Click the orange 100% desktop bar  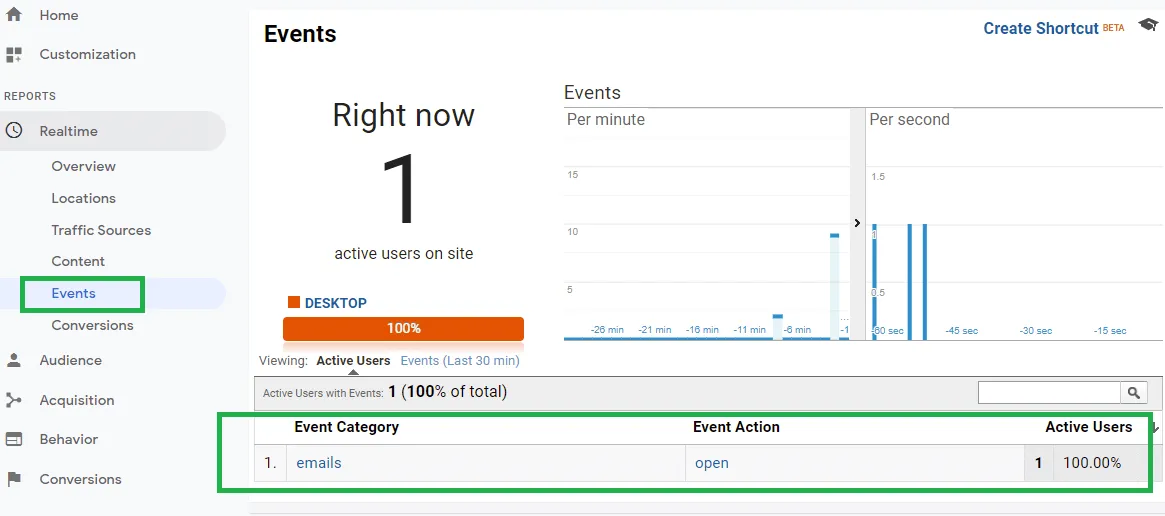403,328
